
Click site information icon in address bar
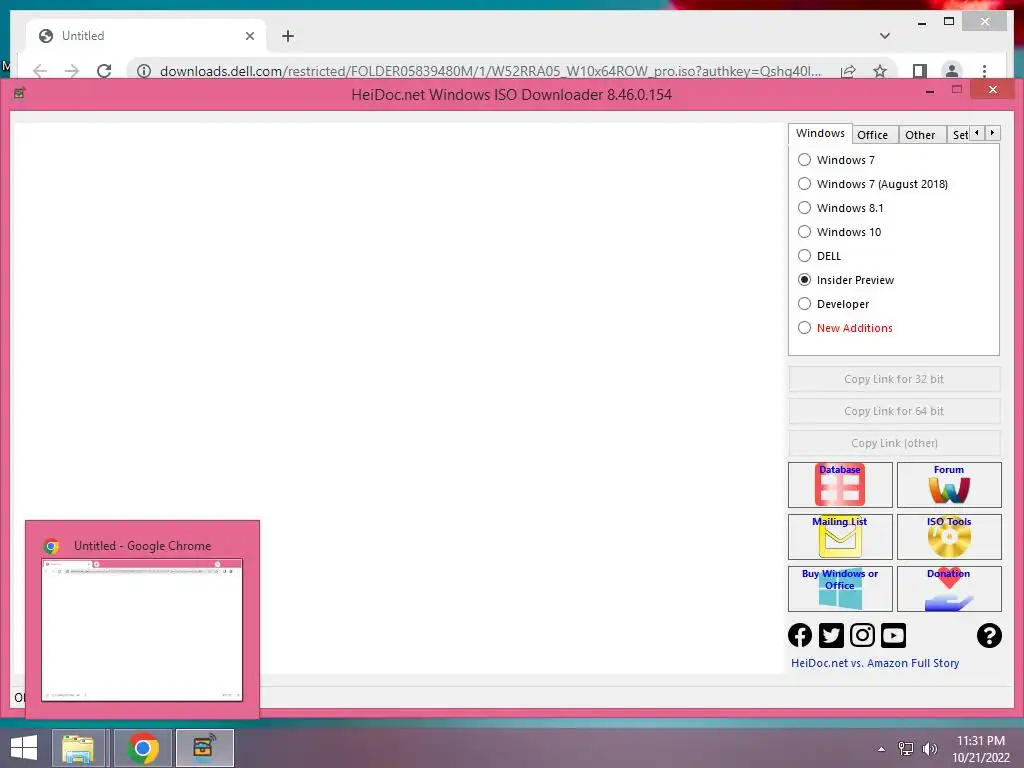point(144,71)
